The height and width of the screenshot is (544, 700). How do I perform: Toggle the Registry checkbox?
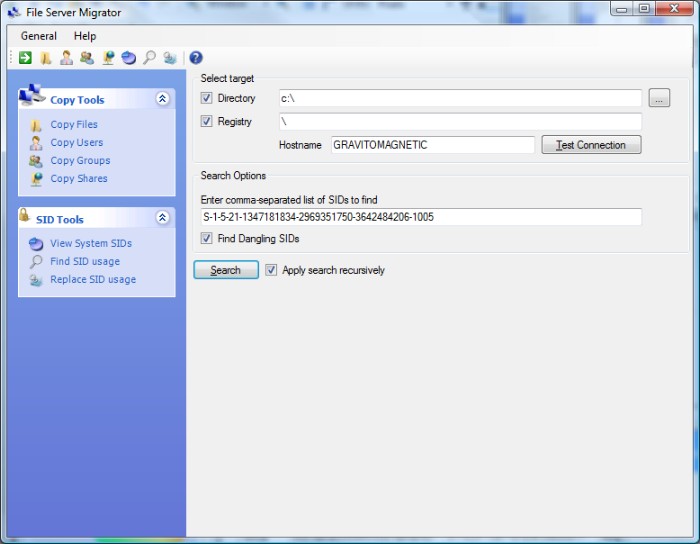pyautogui.click(x=207, y=122)
